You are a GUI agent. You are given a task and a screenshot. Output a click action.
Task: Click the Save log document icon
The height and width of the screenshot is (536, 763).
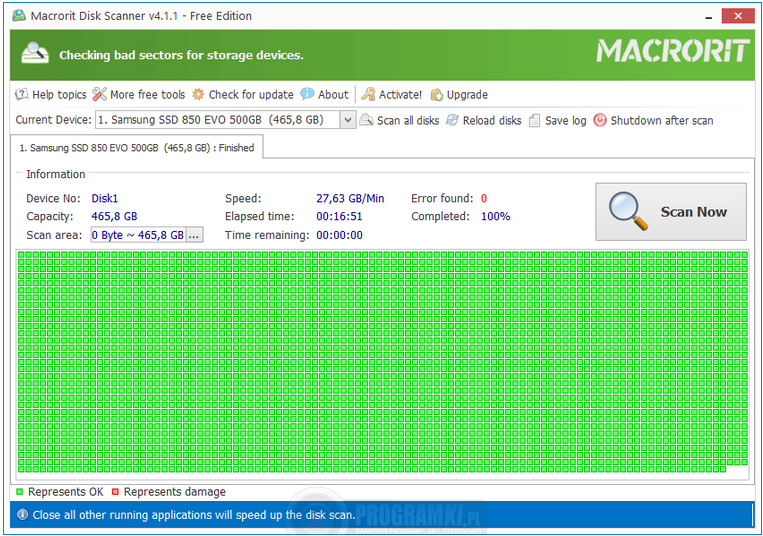[534, 120]
